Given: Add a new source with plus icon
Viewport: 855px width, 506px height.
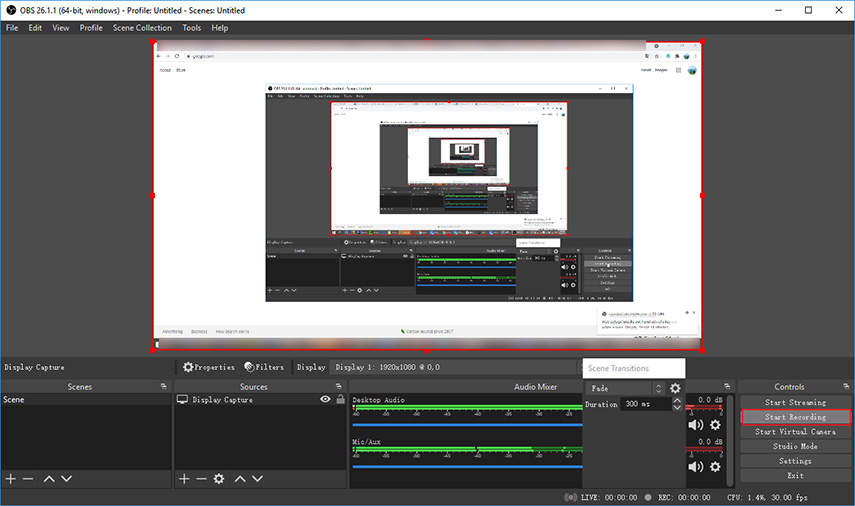Looking at the screenshot, I should click(x=184, y=479).
